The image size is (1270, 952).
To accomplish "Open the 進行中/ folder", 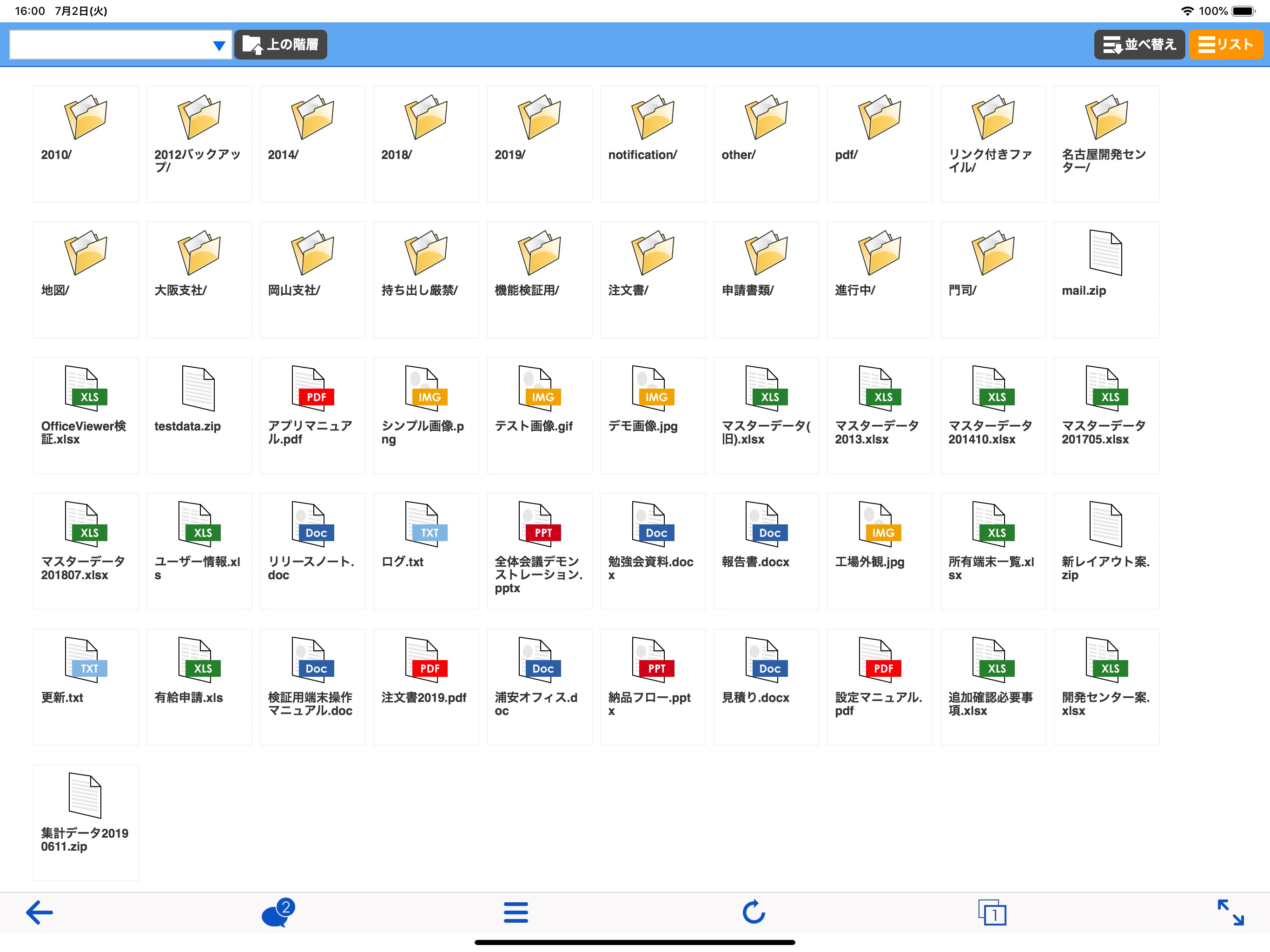I will [880, 280].
